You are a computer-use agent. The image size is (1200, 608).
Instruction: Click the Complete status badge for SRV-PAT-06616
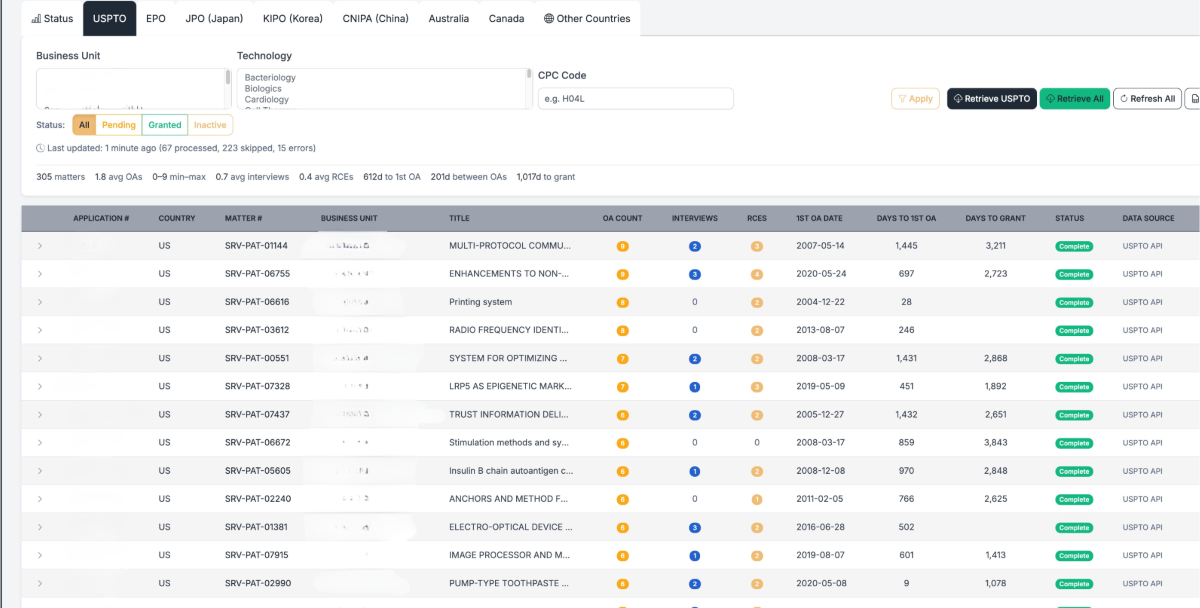click(x=1074, y=302)
